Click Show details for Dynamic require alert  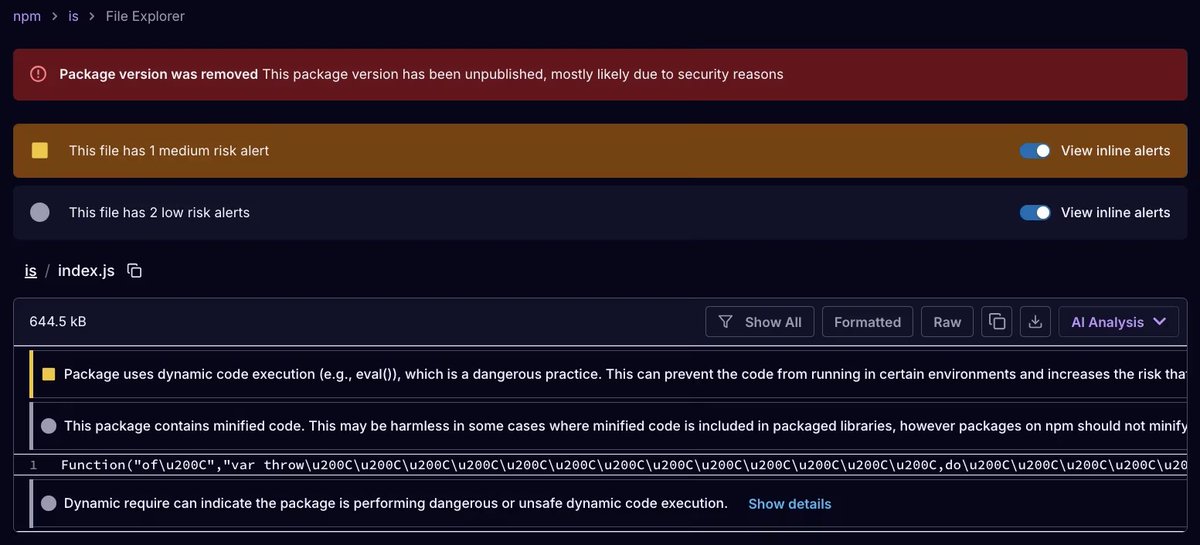click(x=790, y=504)
